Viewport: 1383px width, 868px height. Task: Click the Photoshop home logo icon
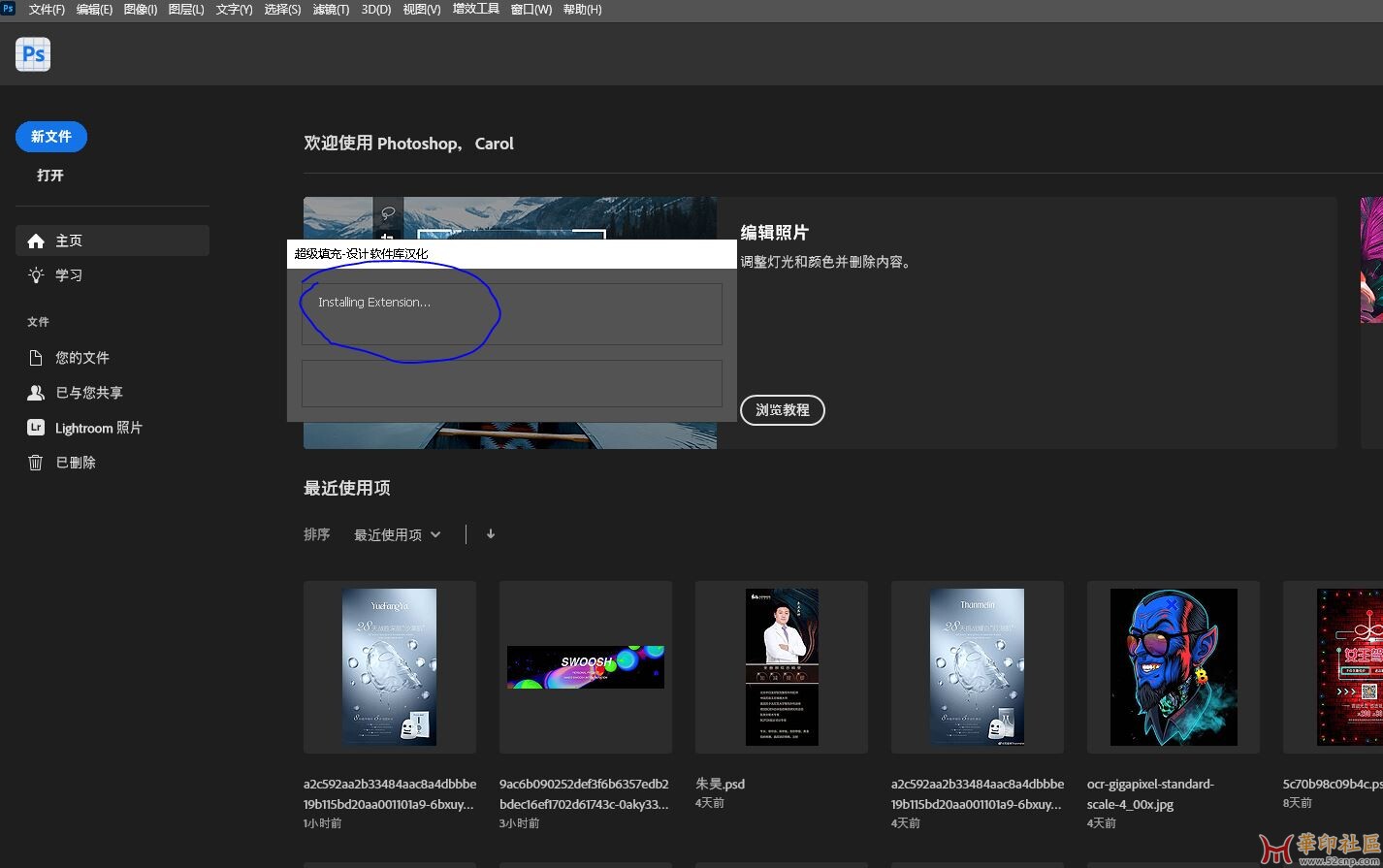[x=33, y=54]
